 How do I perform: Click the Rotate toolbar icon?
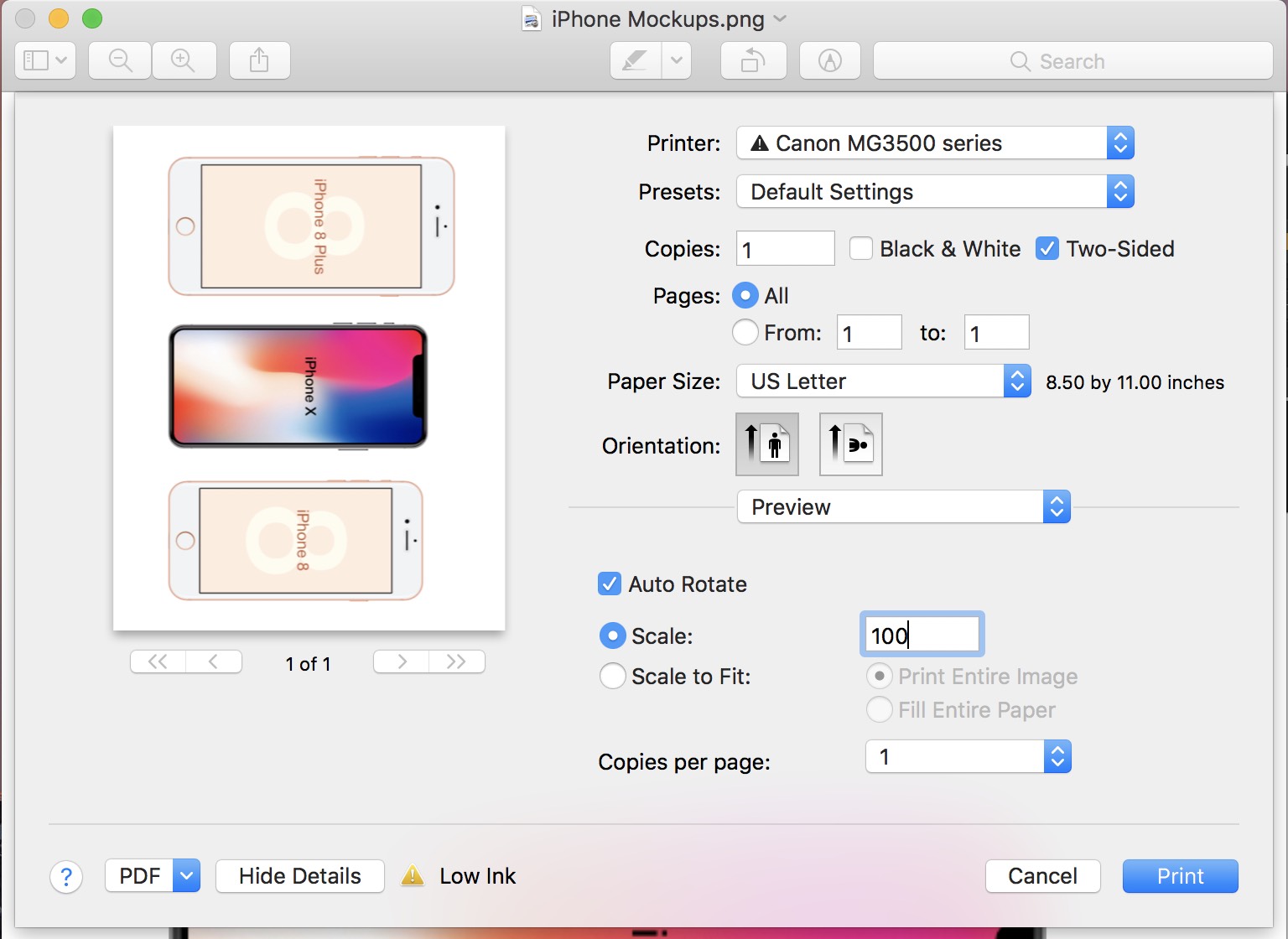(753, 60)
